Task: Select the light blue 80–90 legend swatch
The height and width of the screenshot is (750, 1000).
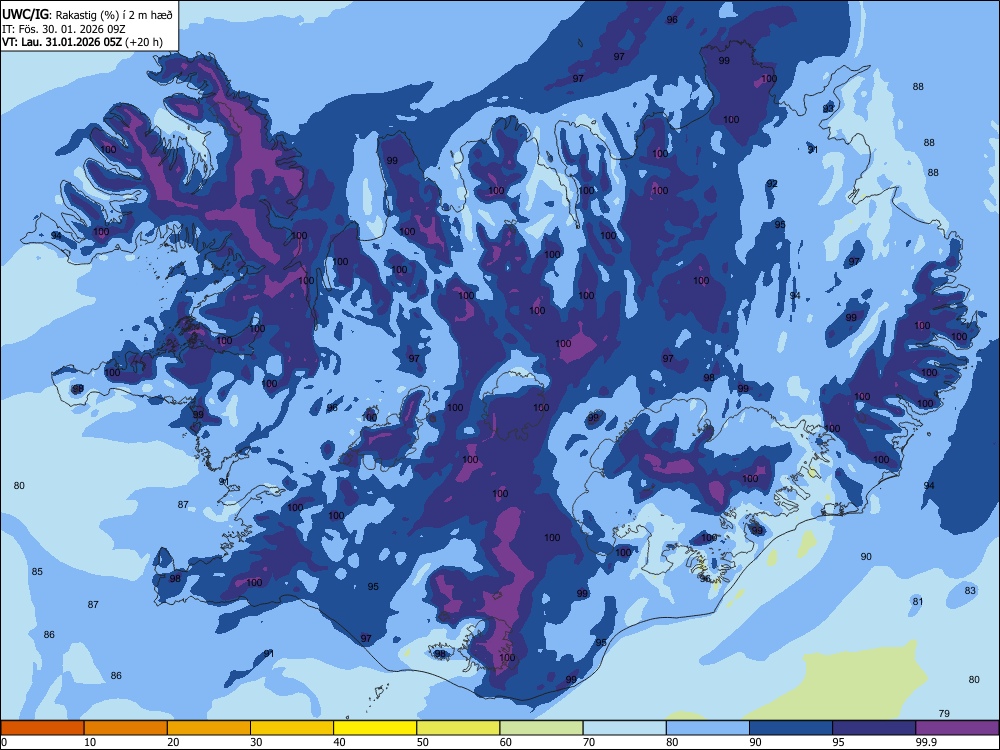Action: (x=708, y=728)
